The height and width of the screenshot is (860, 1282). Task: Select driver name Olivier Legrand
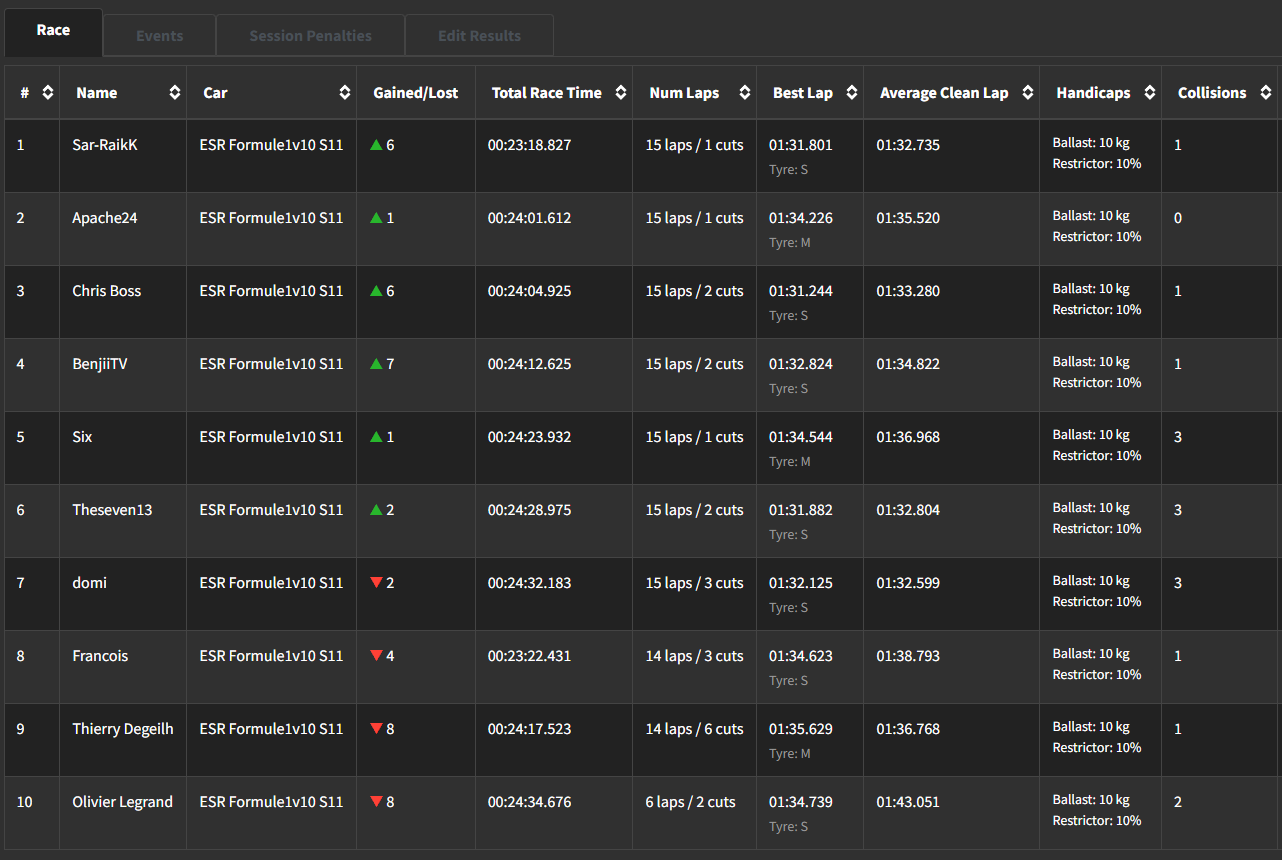122,802
